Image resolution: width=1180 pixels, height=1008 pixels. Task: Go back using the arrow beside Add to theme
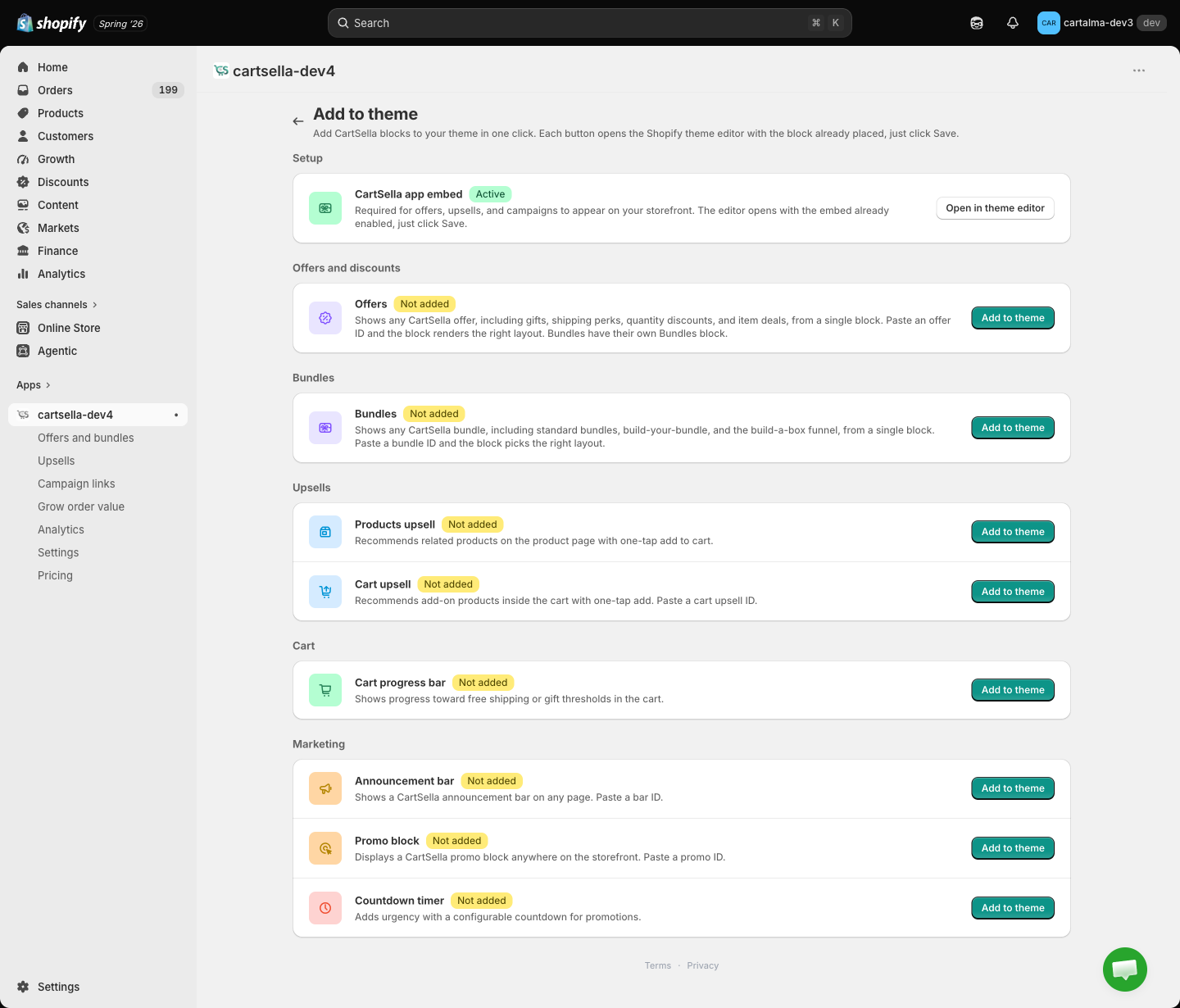[x=298, y=121]
